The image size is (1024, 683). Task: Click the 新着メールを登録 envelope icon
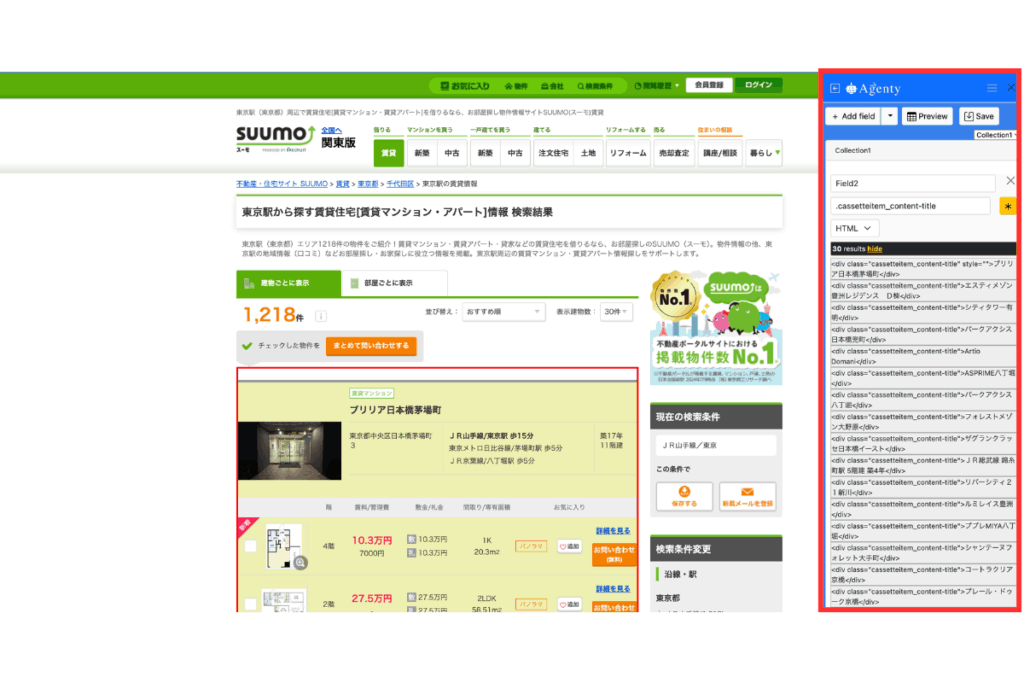[x=747, y=496]
